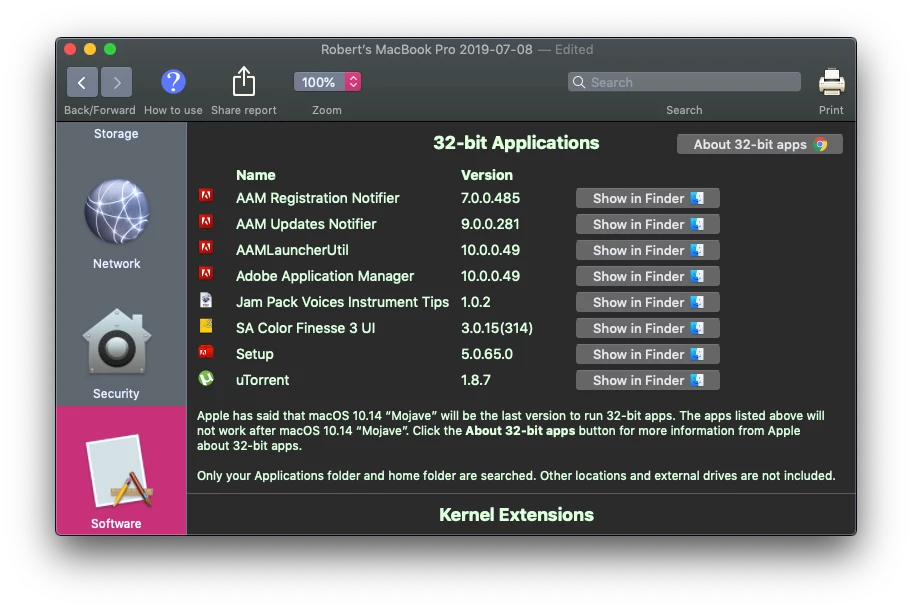Select the AAM Updates Notifier name
Screen dimensions: 912x609
(306, 224)
